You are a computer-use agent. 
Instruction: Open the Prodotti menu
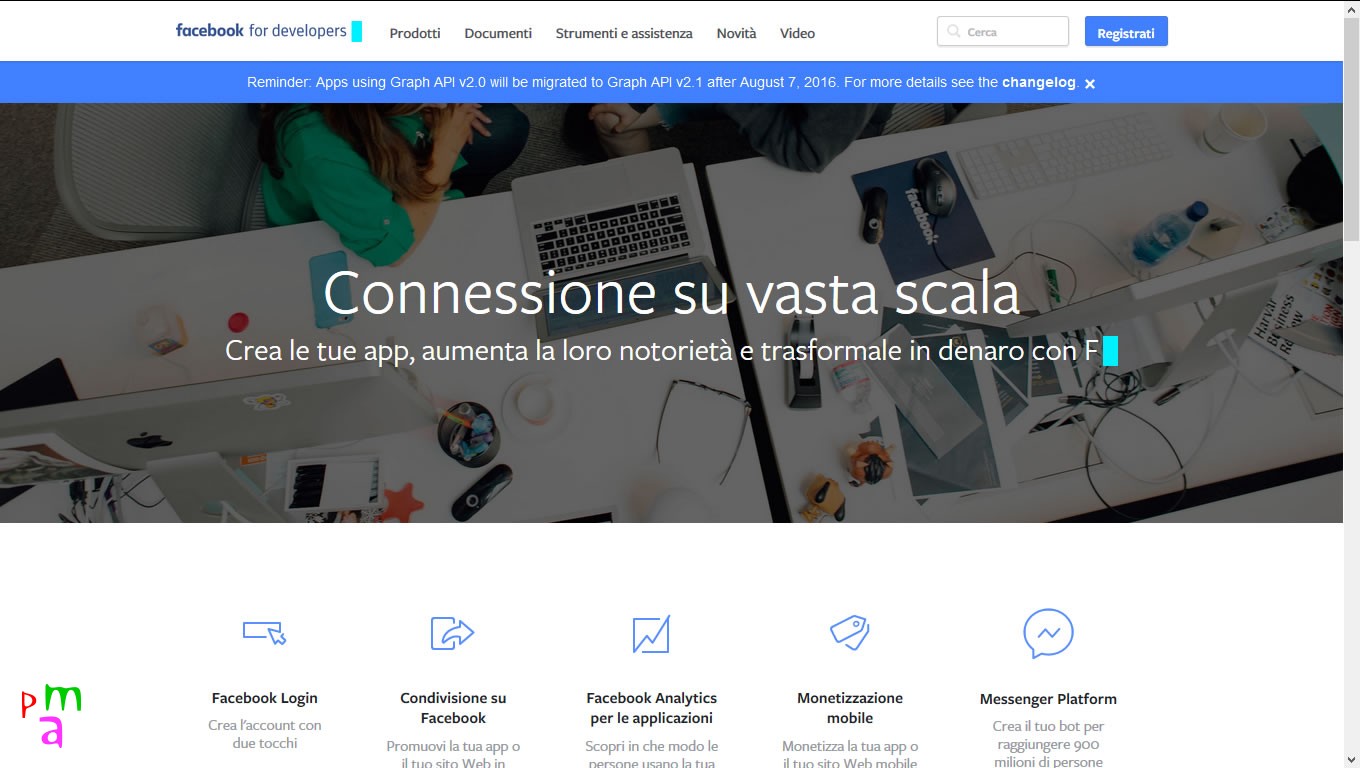point(415,33)
